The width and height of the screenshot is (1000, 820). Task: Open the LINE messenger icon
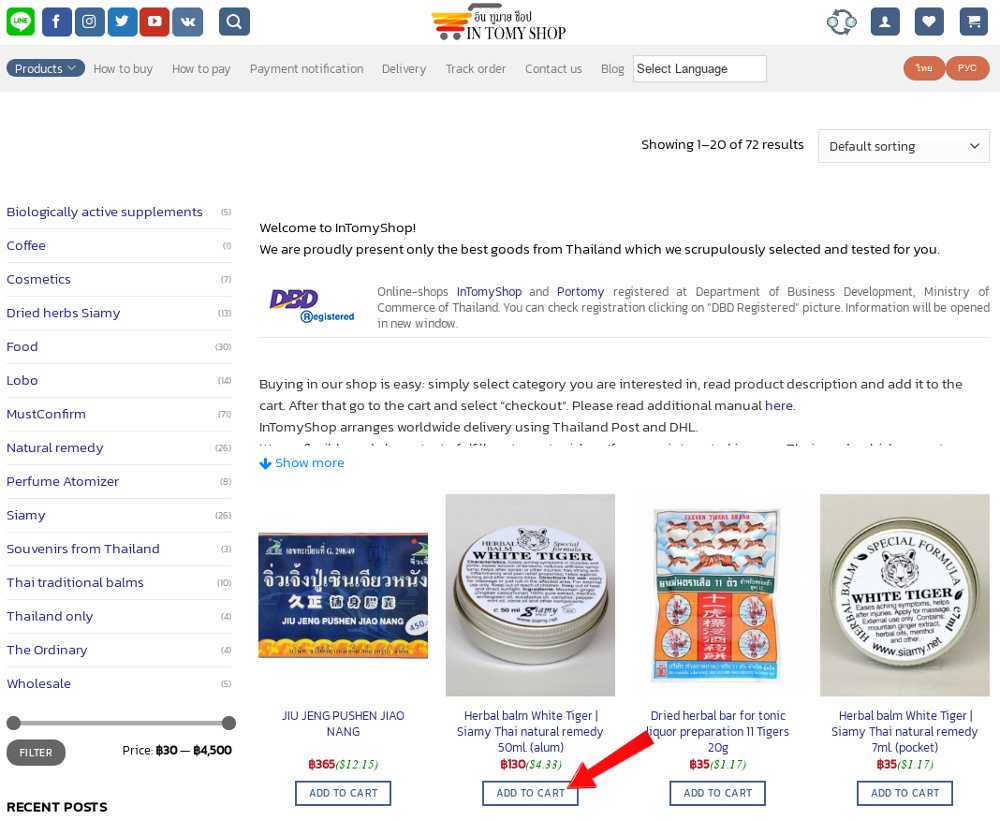pyautogui.click(x=20, y=22)
